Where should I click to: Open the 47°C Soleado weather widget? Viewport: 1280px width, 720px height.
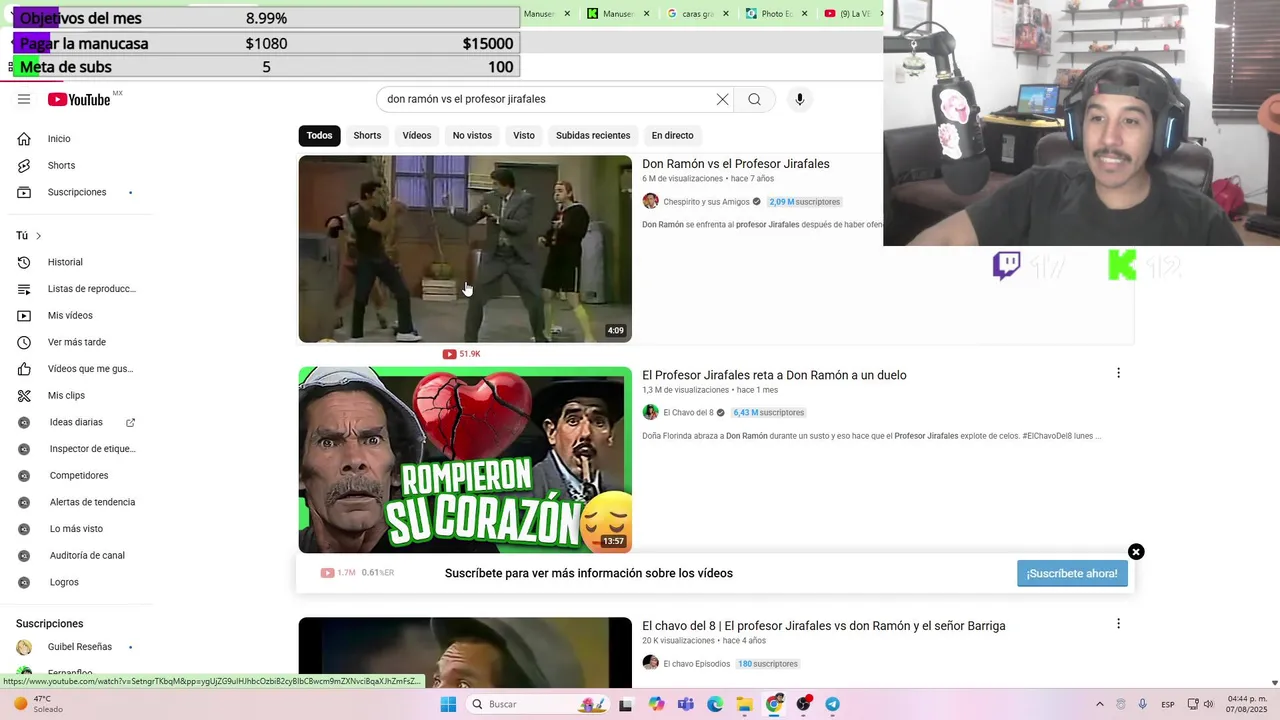(x=40, y=704)
